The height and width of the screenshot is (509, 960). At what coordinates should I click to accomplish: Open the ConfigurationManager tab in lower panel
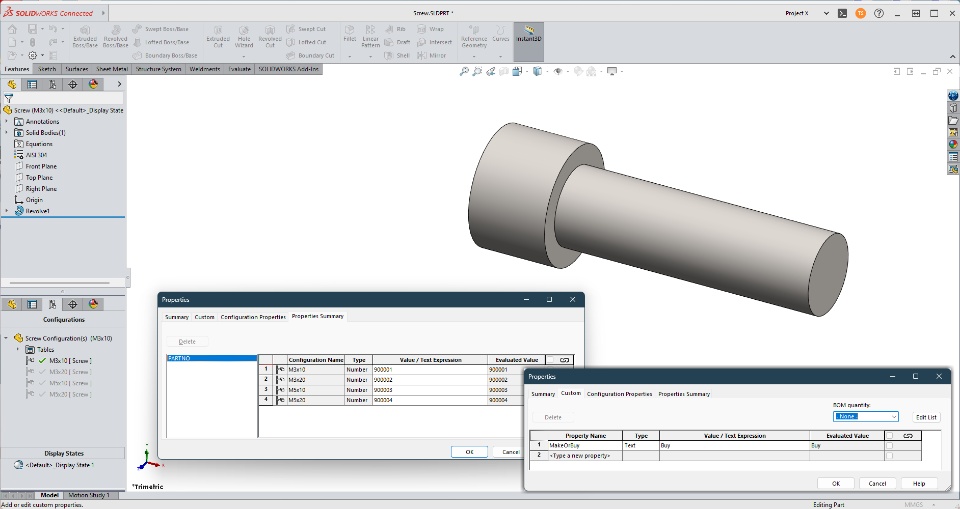pyautogui.click(x=52, y=304)
